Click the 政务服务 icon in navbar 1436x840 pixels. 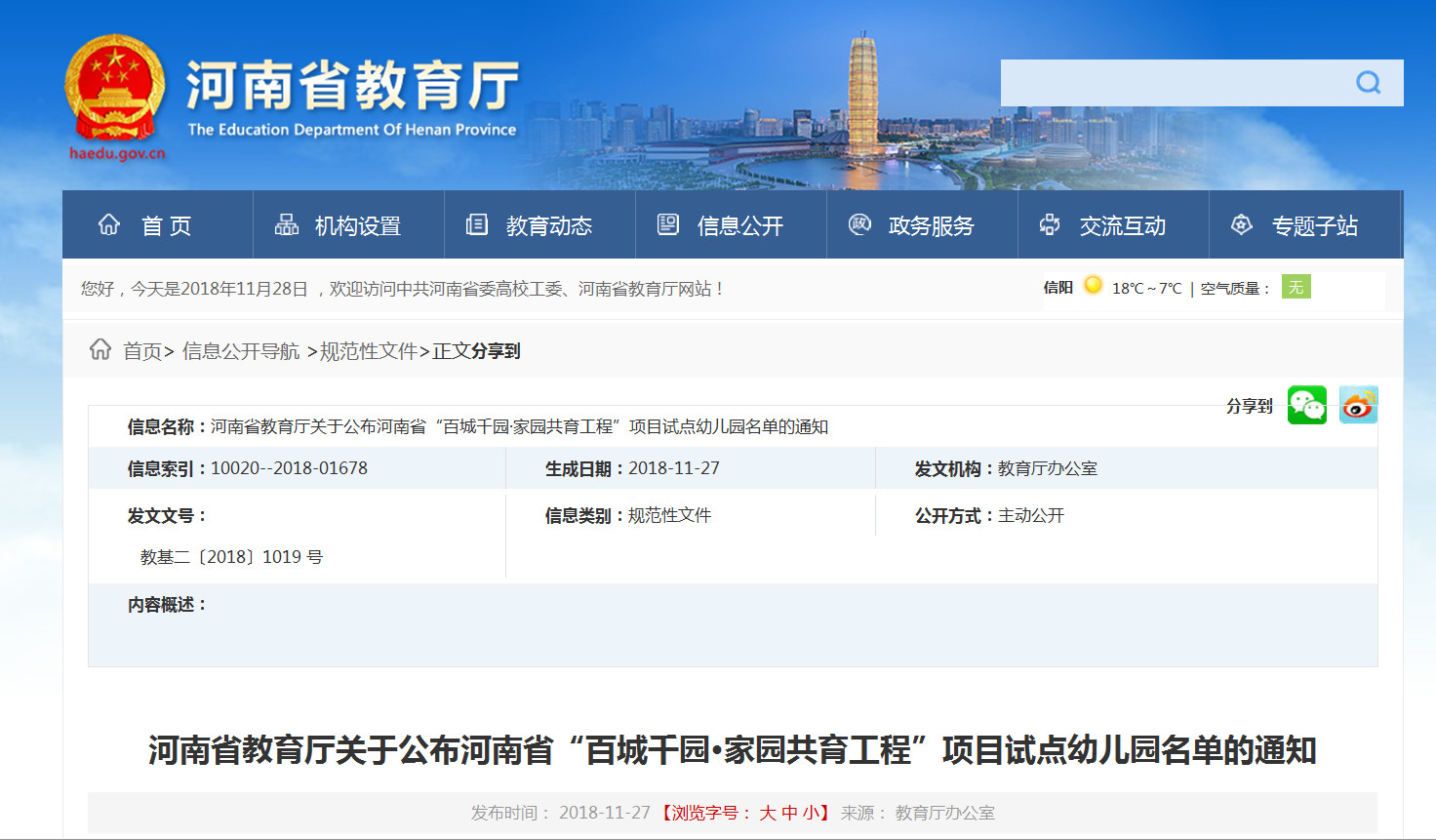click(x=859, y=224)
